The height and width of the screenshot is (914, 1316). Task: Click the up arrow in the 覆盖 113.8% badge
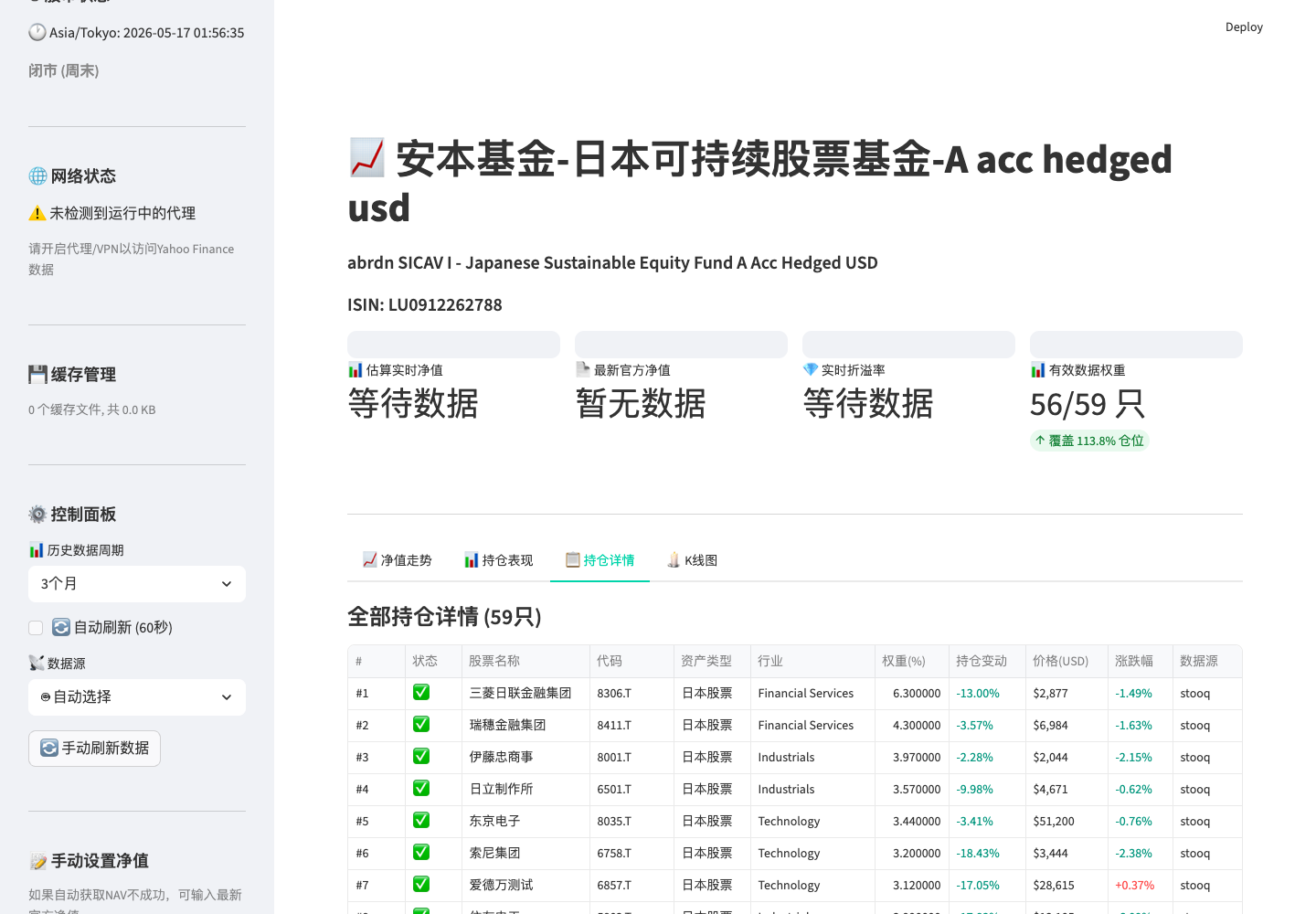pos(1040,441)
